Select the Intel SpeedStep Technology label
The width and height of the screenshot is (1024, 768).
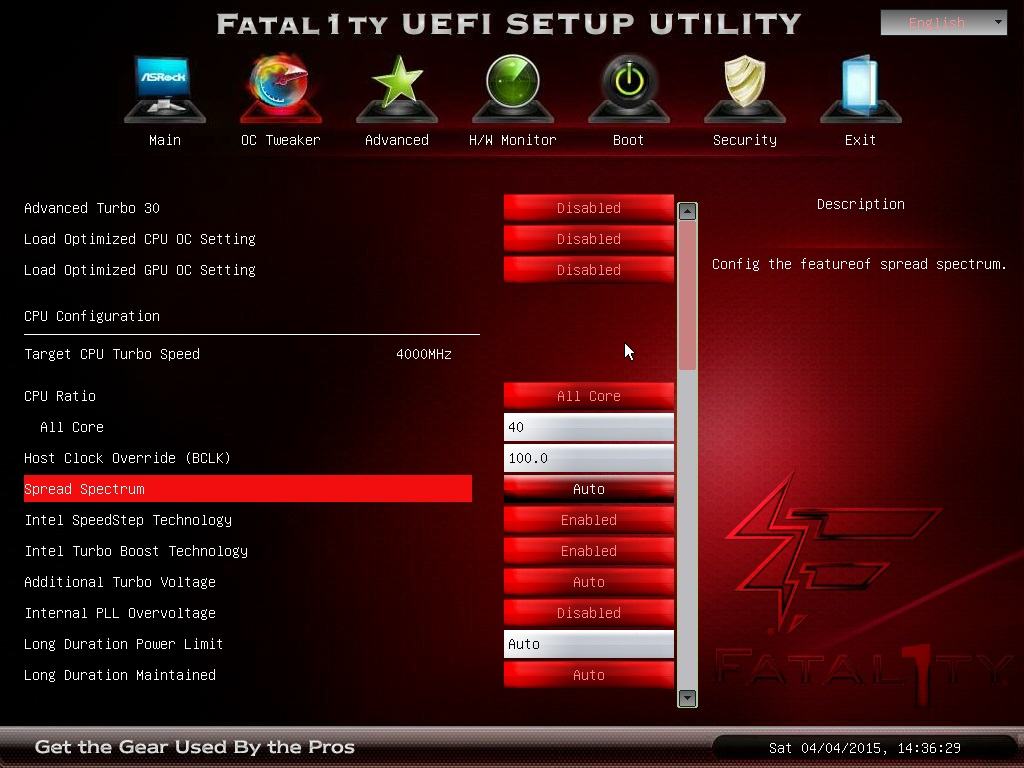[128, 520]
